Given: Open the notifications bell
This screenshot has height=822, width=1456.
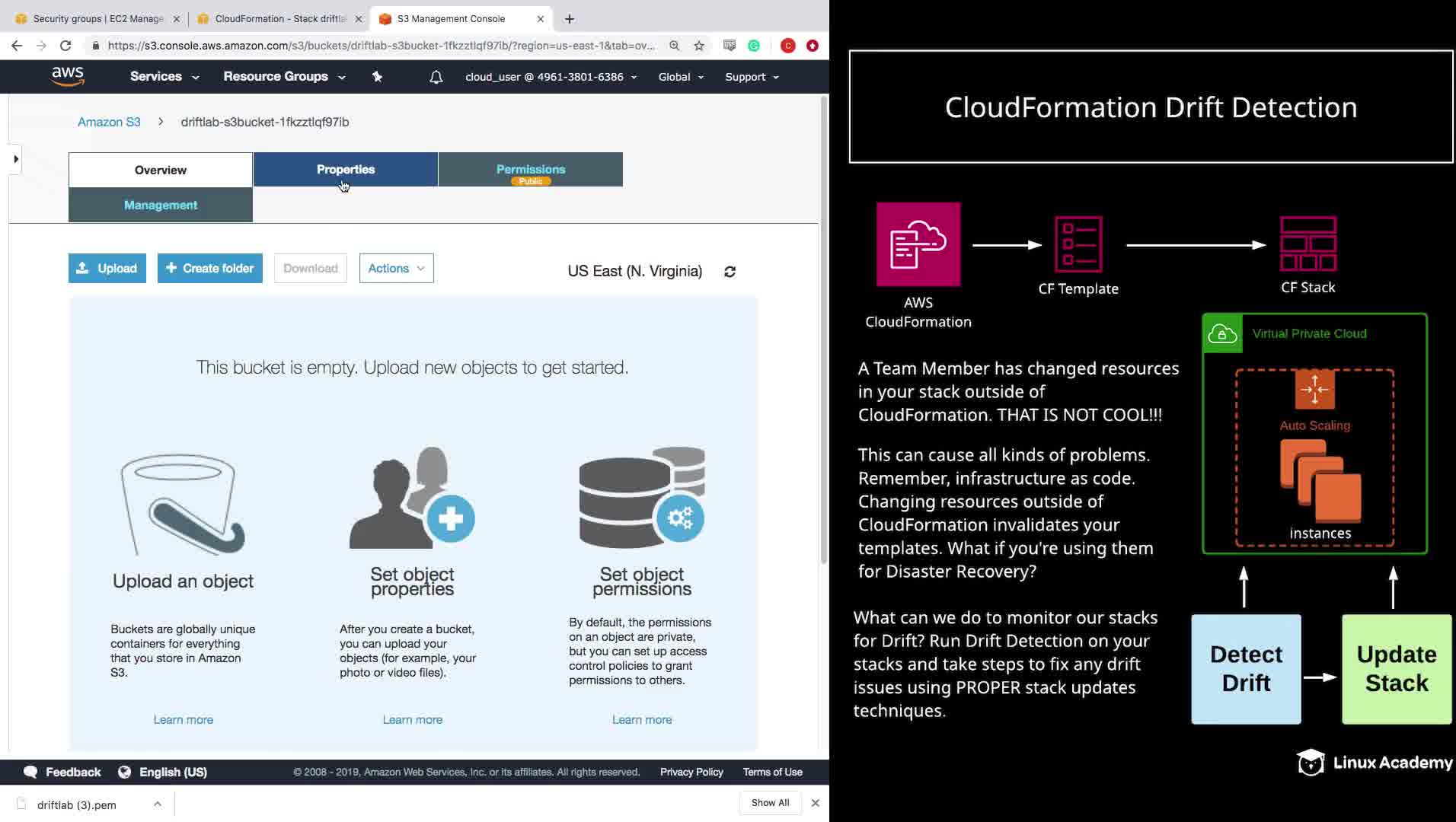Looking at the screenshot, I should (x=436, y=77).
